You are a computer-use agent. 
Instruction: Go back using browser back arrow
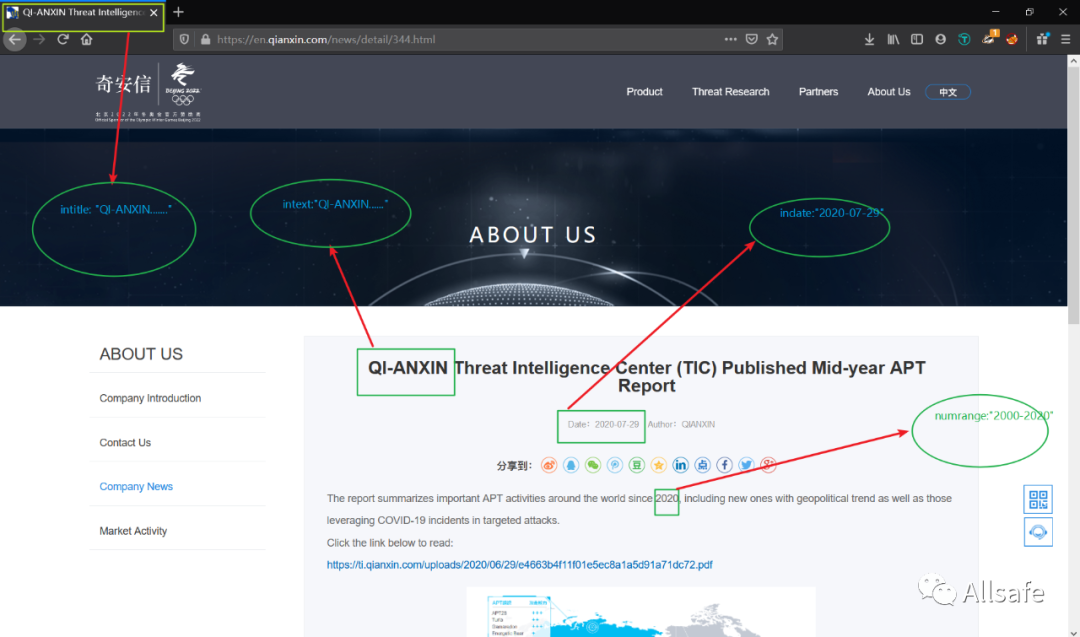[x=14, y=39]
